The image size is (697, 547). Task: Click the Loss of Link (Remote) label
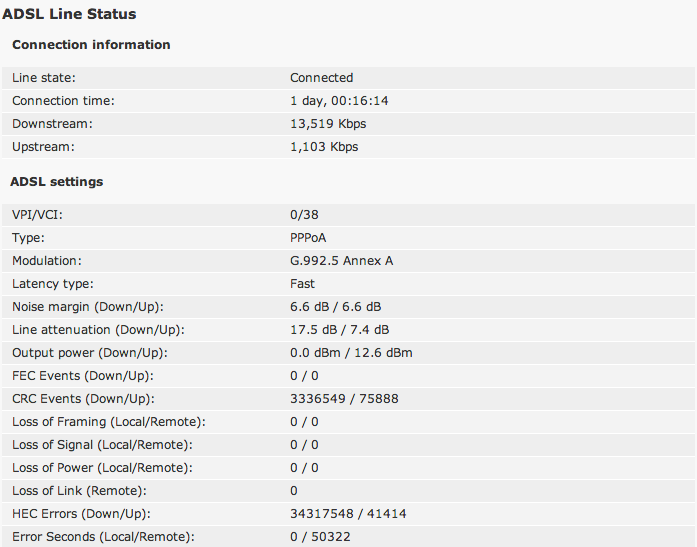pyautogui.click(x=79, y=491)
